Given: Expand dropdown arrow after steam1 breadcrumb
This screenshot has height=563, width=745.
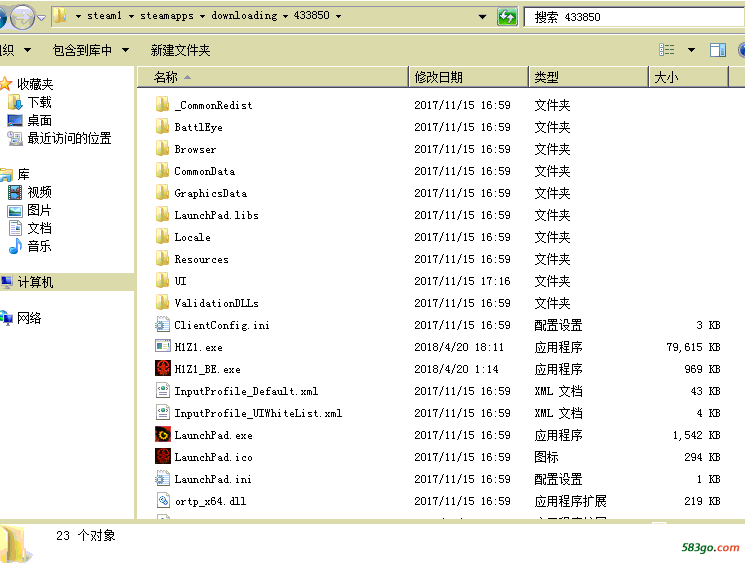Looking at the screenshot, I should pos(131,16).
